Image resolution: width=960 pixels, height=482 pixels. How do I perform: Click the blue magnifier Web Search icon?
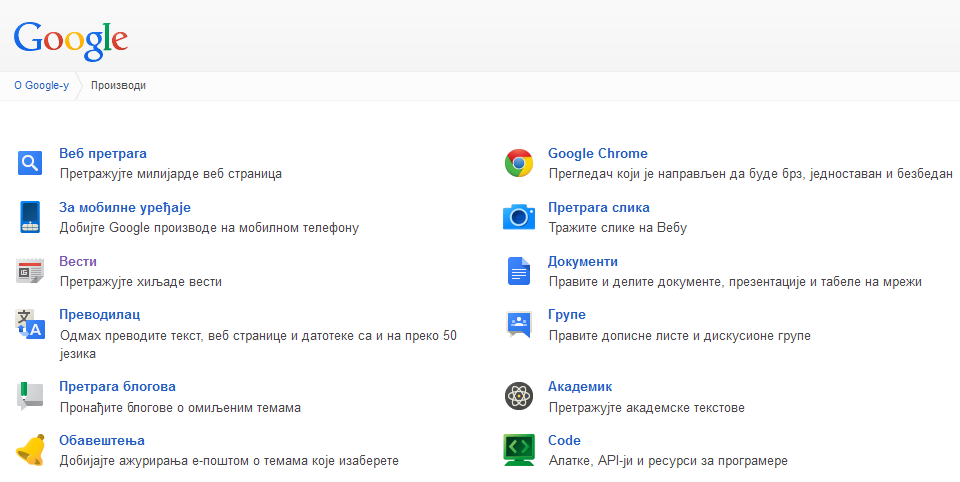(30, 163)
